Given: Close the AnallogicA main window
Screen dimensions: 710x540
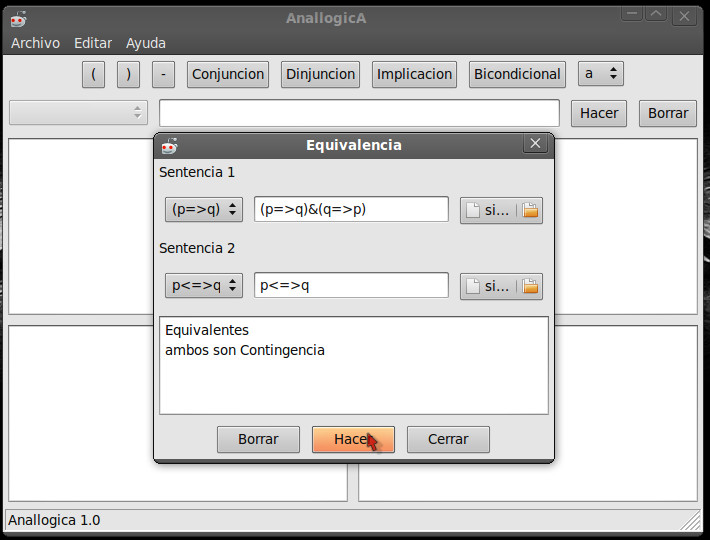Looking at the screenshot, I should click(684, 16).
